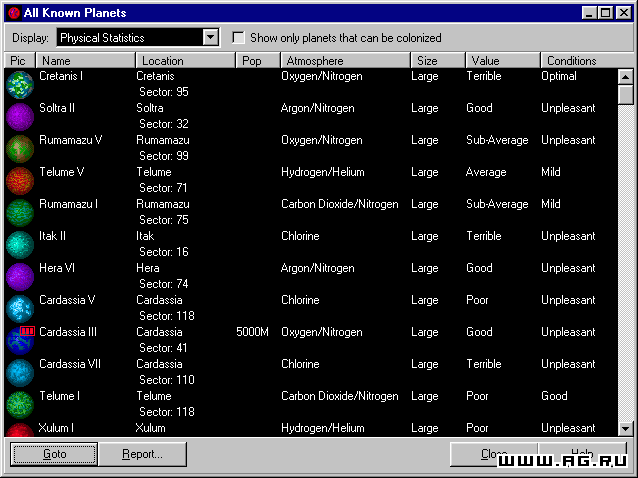Click the vertical scrollbar thumb
638x478 pixels.
pyautogui.click(x=625, y=95)
